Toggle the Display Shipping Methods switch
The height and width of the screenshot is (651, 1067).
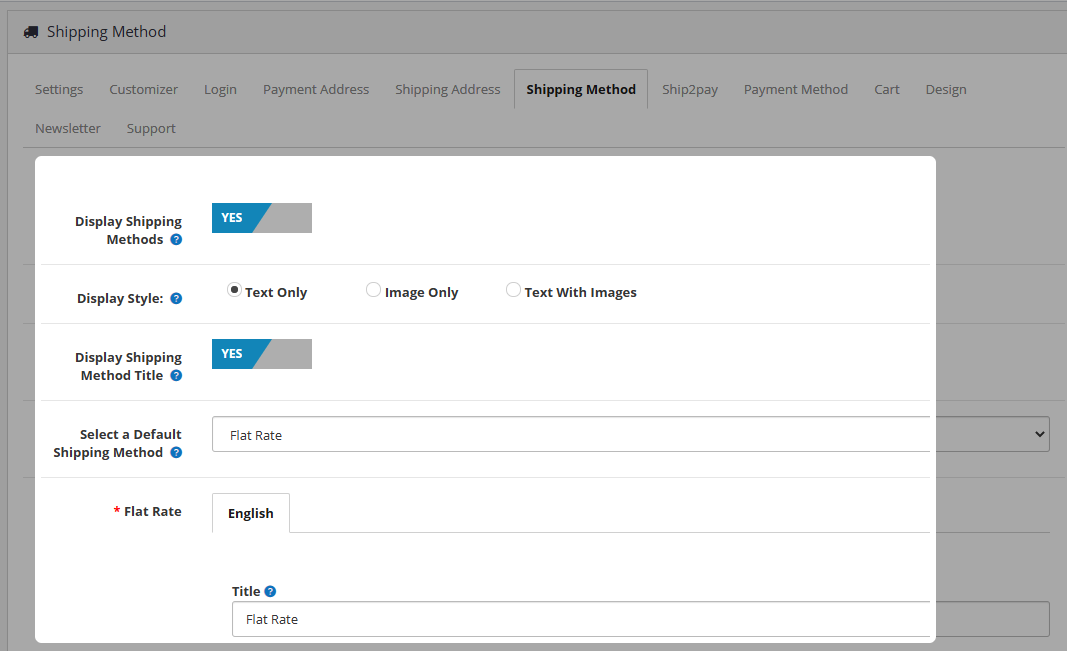pyautogui.click(x=262, y=218)
